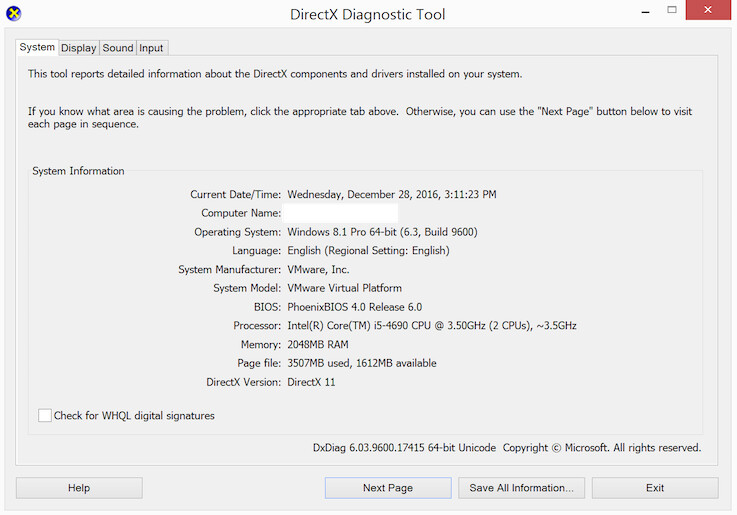
Task: Enable Check for WHQL digital signatures
Action: (45, 416)
